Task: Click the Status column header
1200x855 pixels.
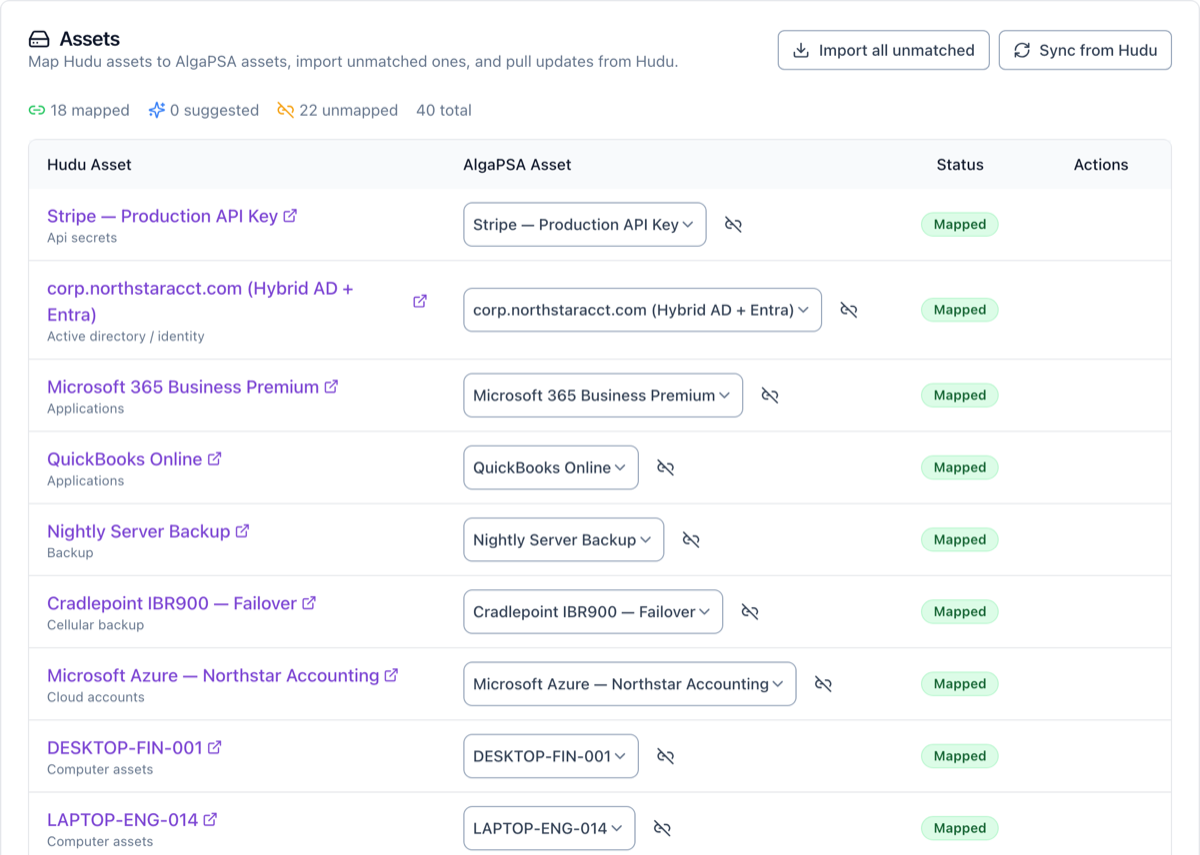Action: click(x=960, y=165)
